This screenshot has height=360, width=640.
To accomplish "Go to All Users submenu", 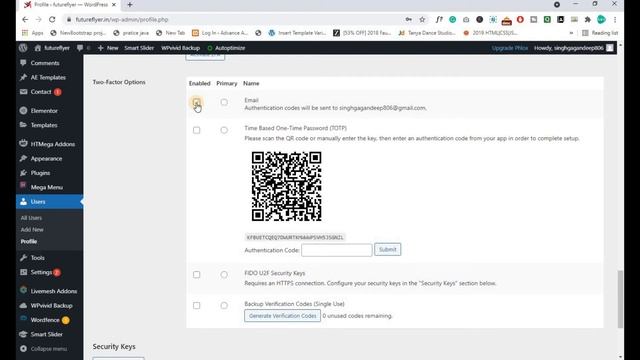I will click(x=31, y=218).
